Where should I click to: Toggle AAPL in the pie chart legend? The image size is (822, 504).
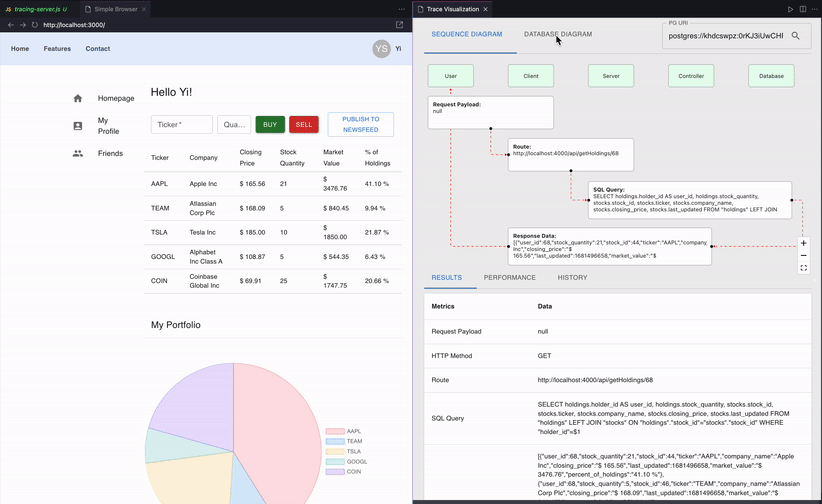tap(343, 431)
